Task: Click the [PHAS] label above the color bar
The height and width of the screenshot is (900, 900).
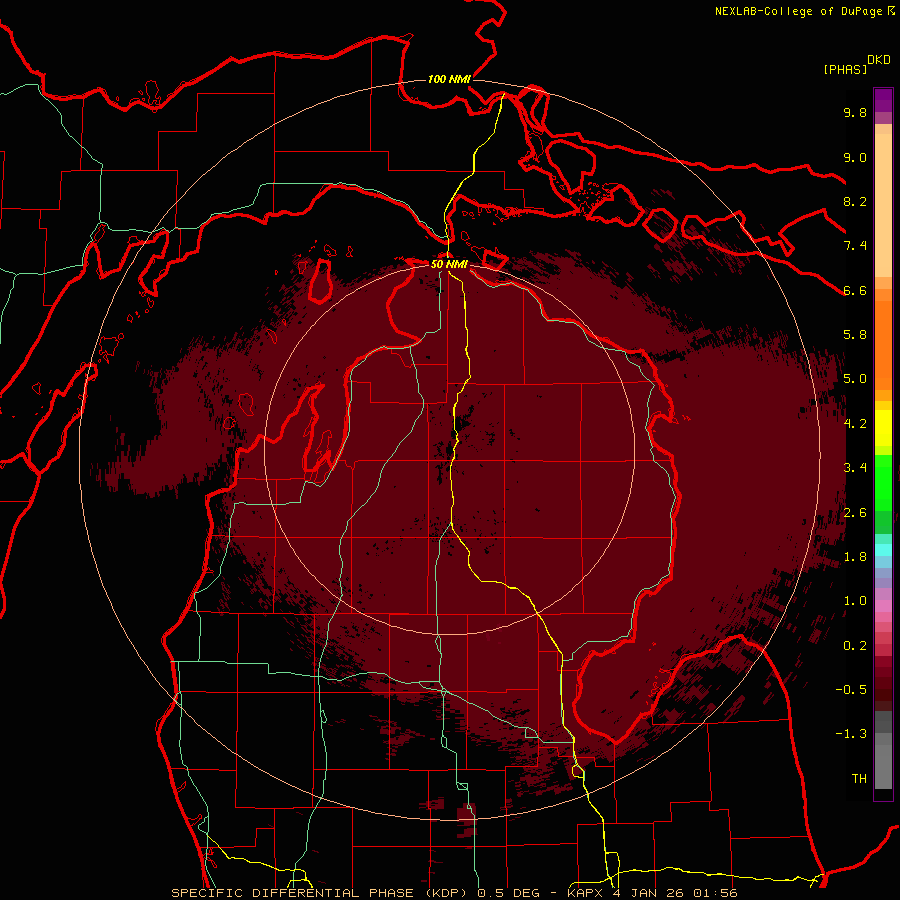Action: tap(845, 69)
